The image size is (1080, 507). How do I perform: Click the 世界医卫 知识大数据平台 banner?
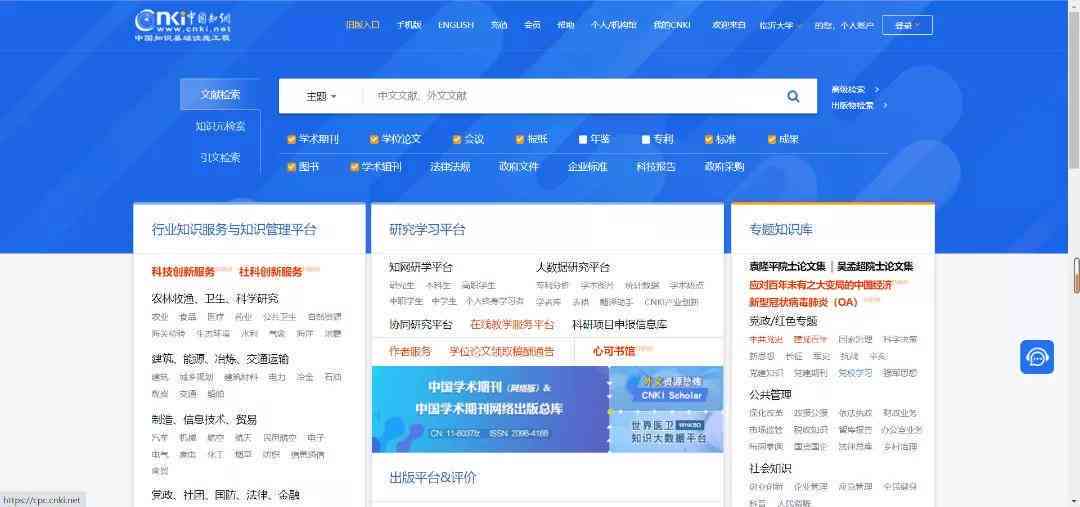click(666, 431)
